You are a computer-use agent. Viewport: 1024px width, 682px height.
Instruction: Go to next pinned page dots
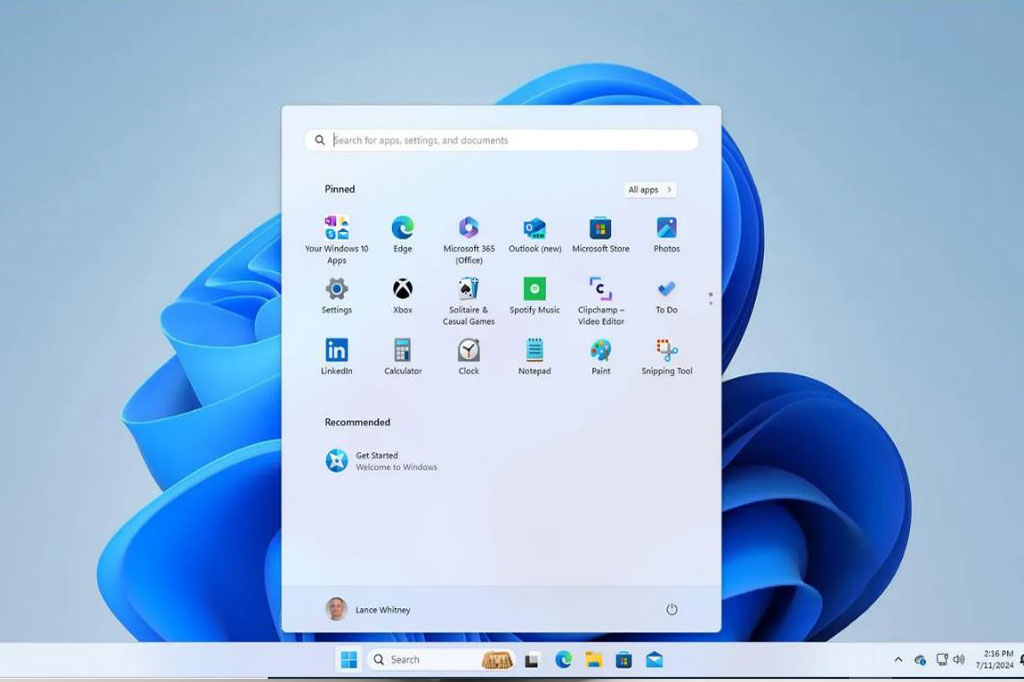coord(711,299)
